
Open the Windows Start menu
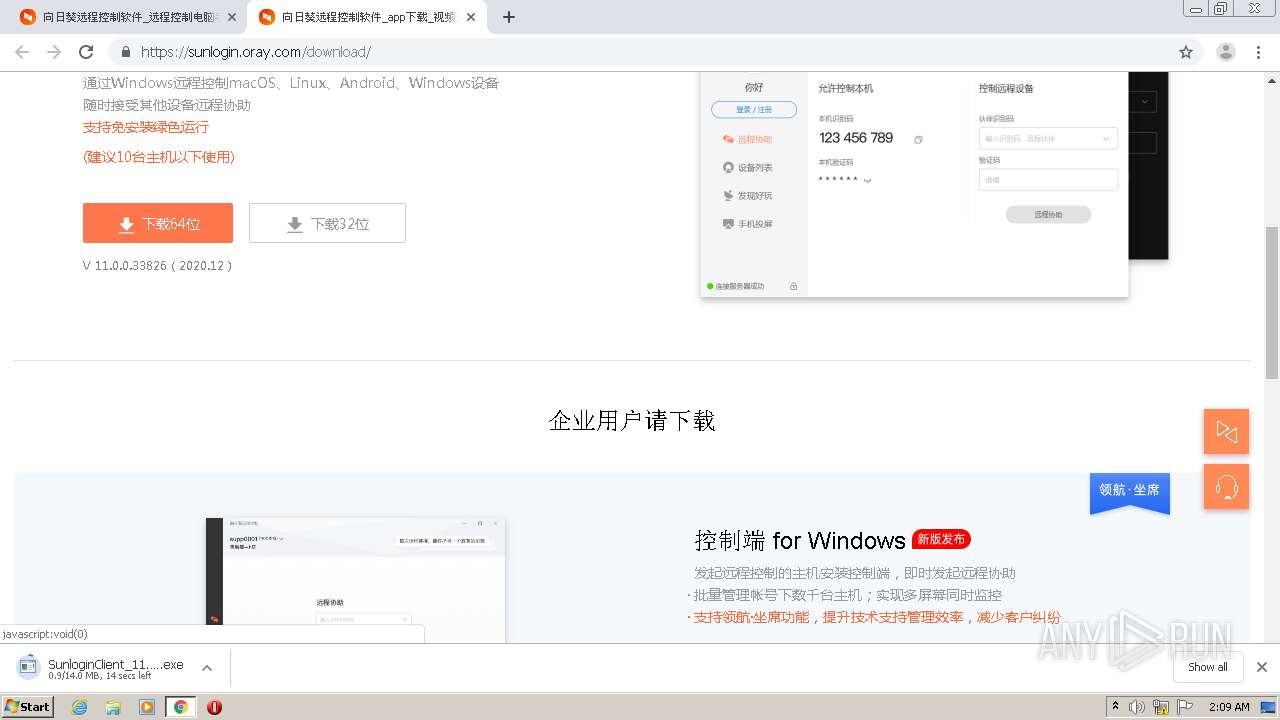[28, 706]
